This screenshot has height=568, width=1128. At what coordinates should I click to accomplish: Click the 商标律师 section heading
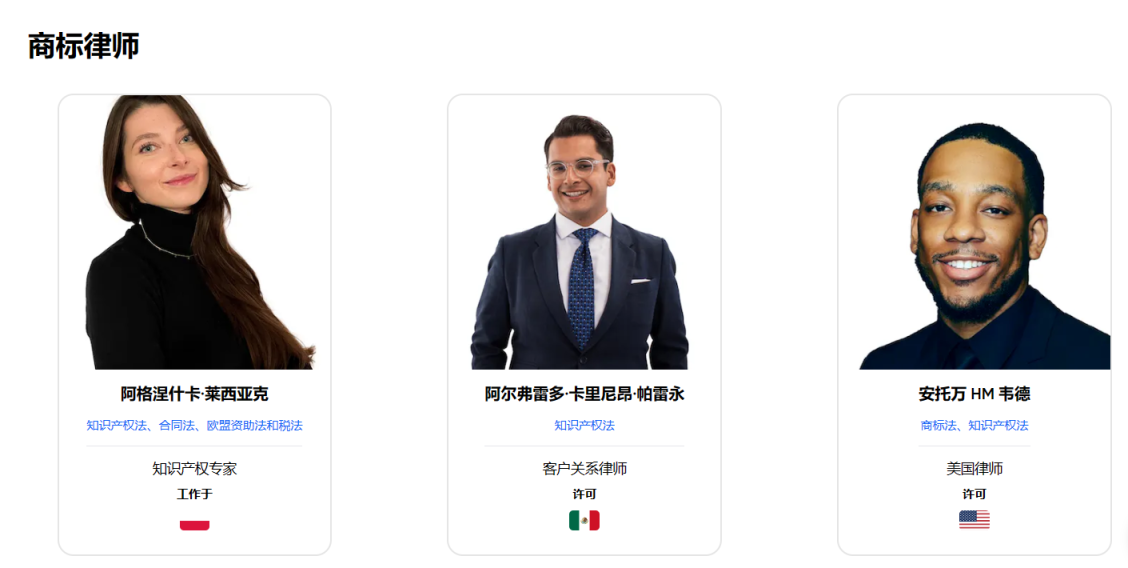[83, 46]
